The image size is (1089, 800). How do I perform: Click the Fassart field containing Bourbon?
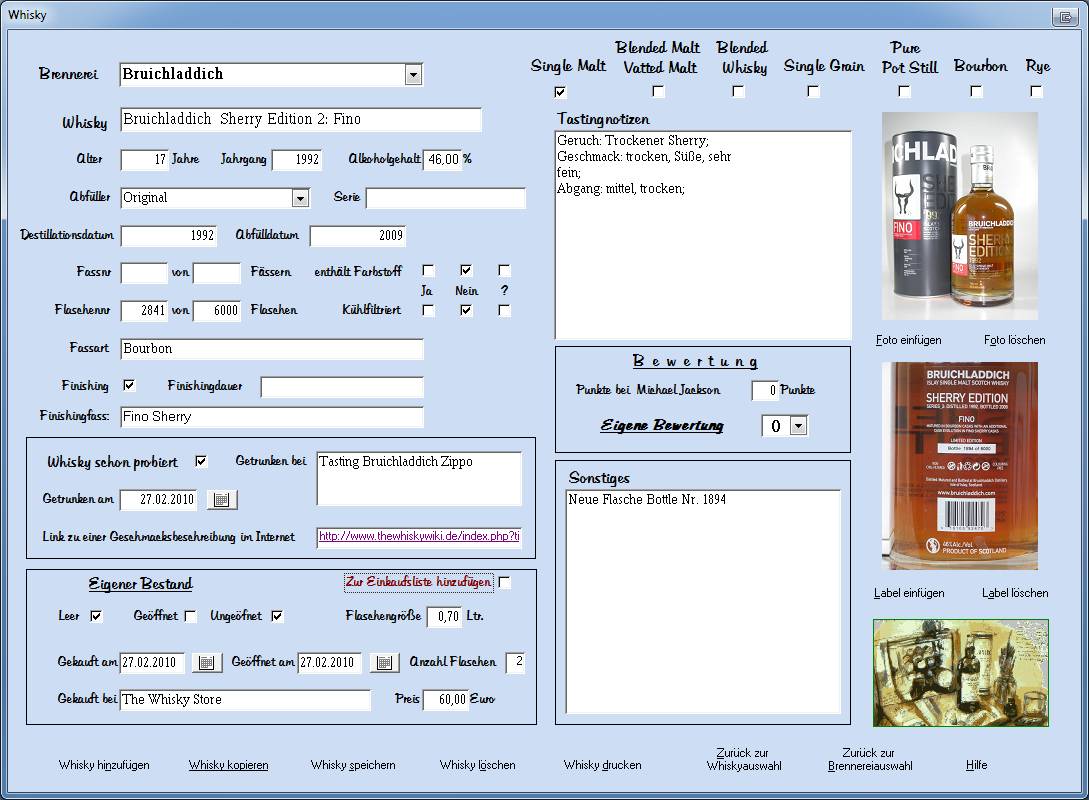(272, 349)
